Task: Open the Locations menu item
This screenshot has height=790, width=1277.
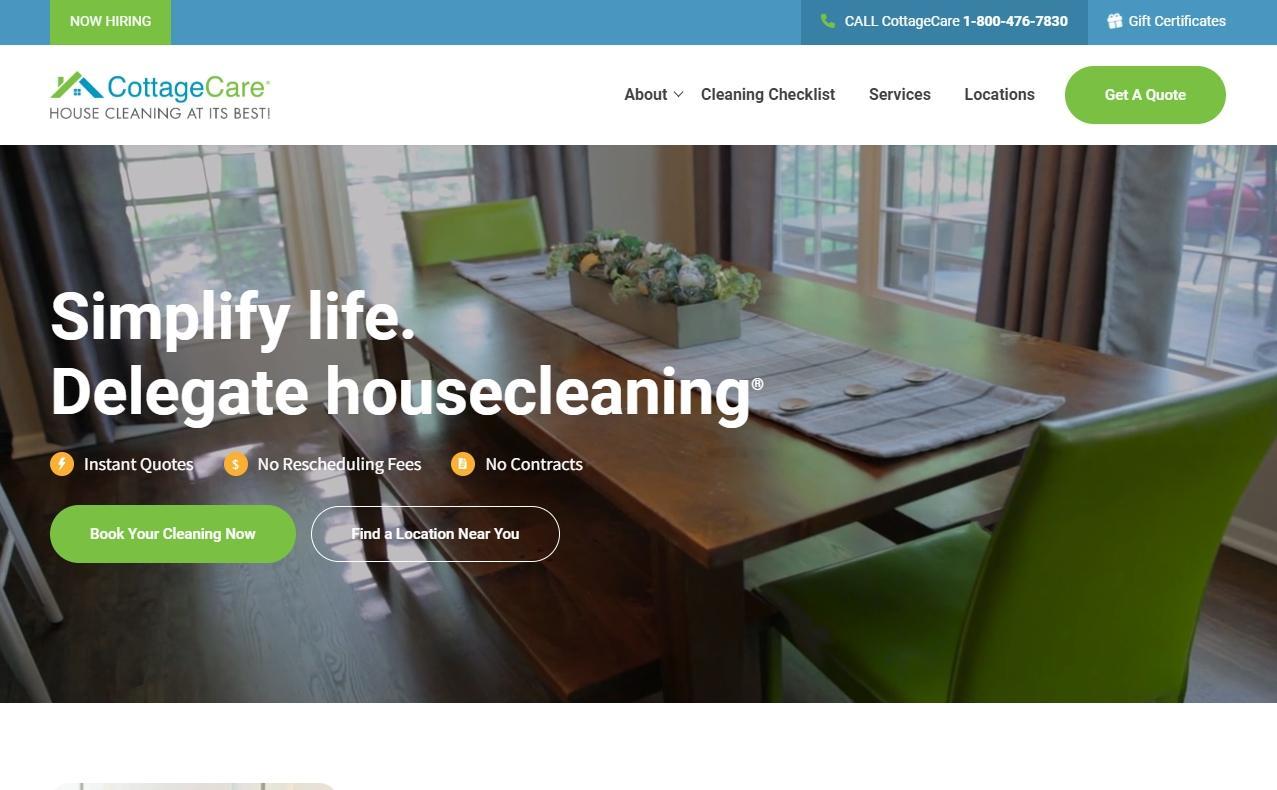Action: [999, 94]
